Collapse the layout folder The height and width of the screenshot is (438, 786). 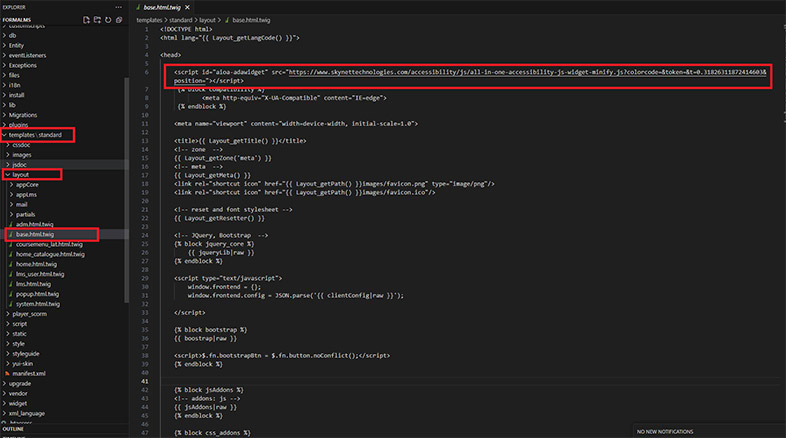(x=21, y=175)
